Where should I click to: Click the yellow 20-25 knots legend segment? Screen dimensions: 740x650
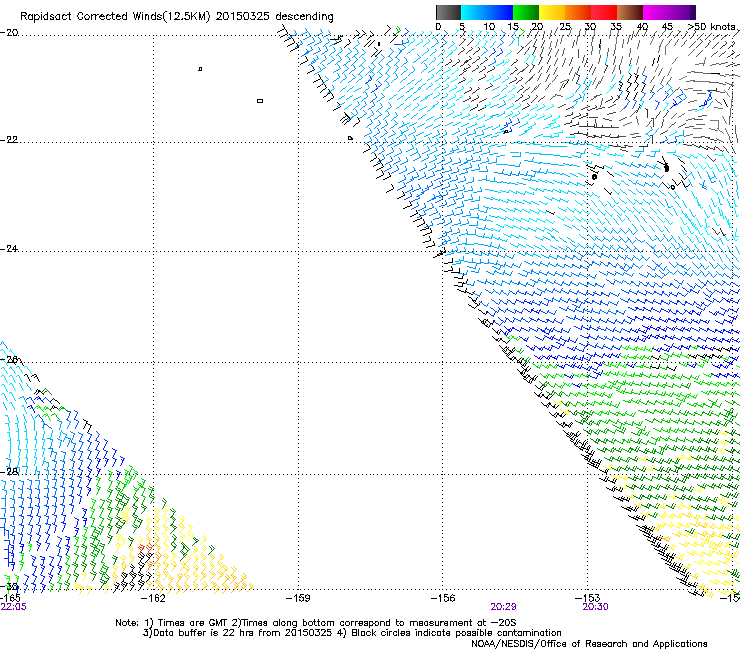(552, 12)
